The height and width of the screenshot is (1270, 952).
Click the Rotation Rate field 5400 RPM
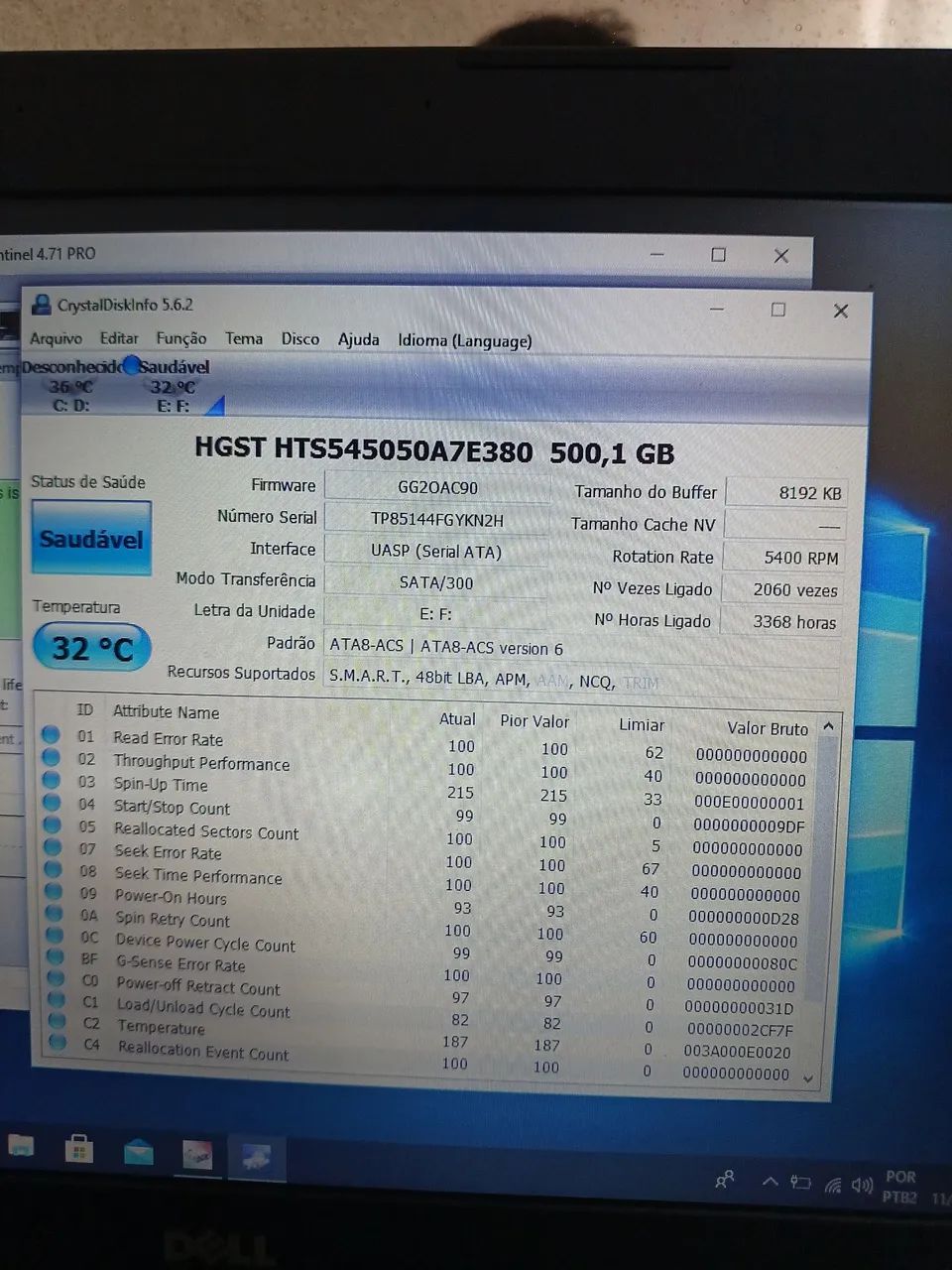784,558
